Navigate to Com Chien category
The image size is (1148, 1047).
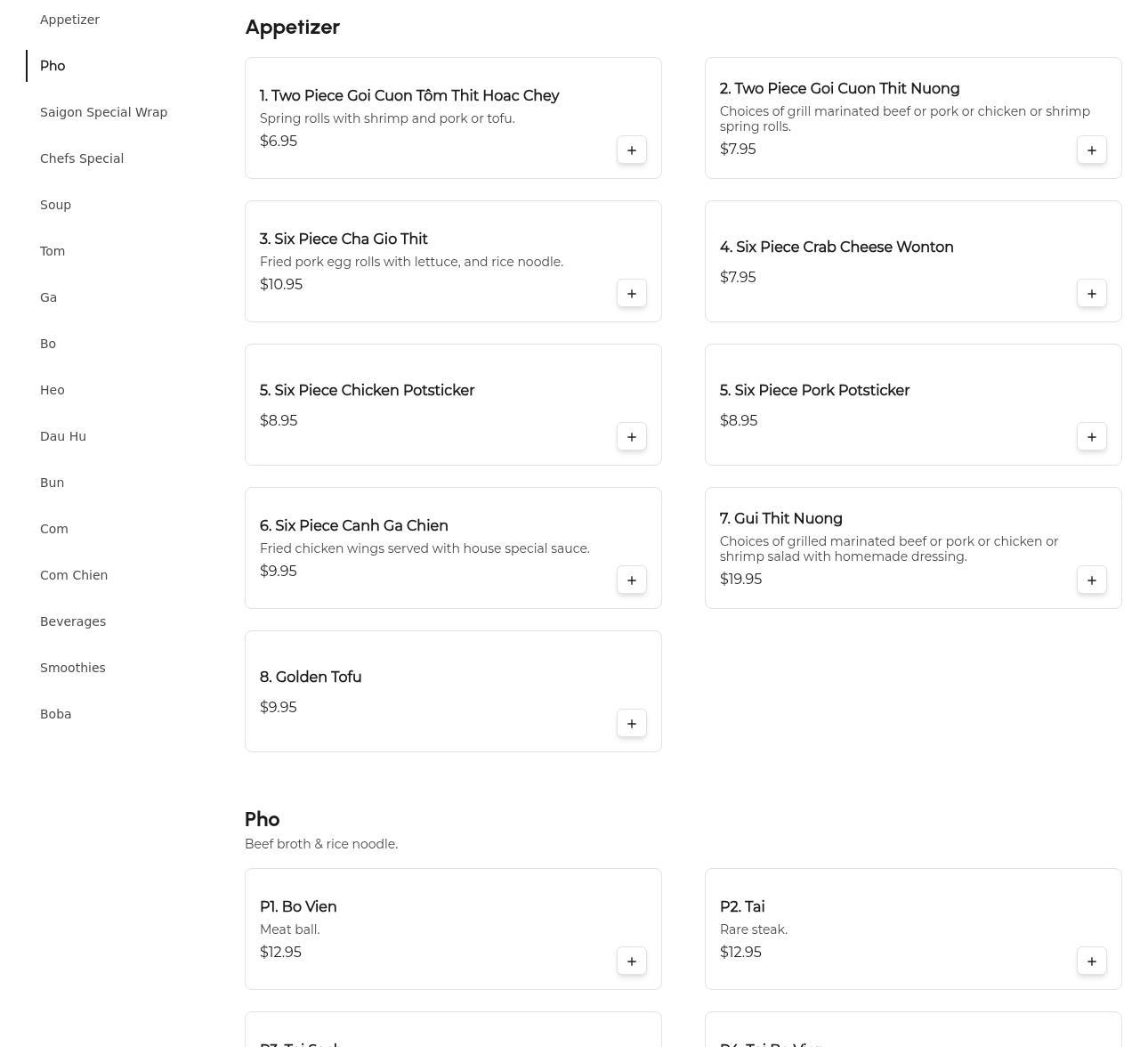click(x=74, y=575)
